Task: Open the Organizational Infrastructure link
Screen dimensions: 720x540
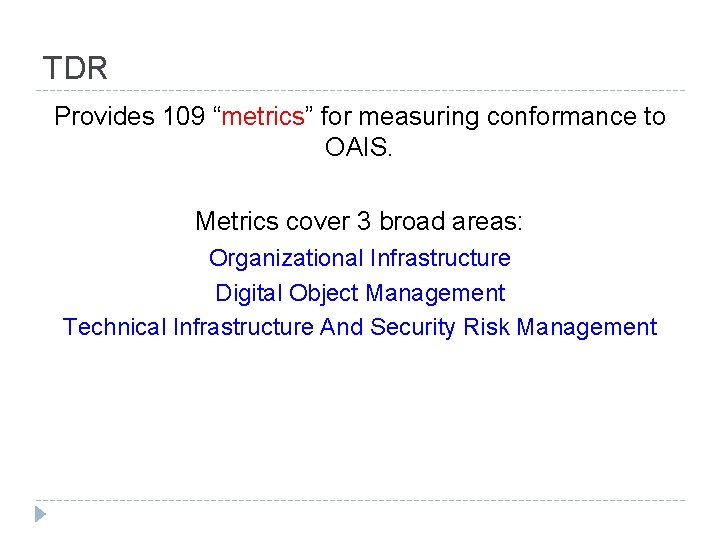Action: 360,258
